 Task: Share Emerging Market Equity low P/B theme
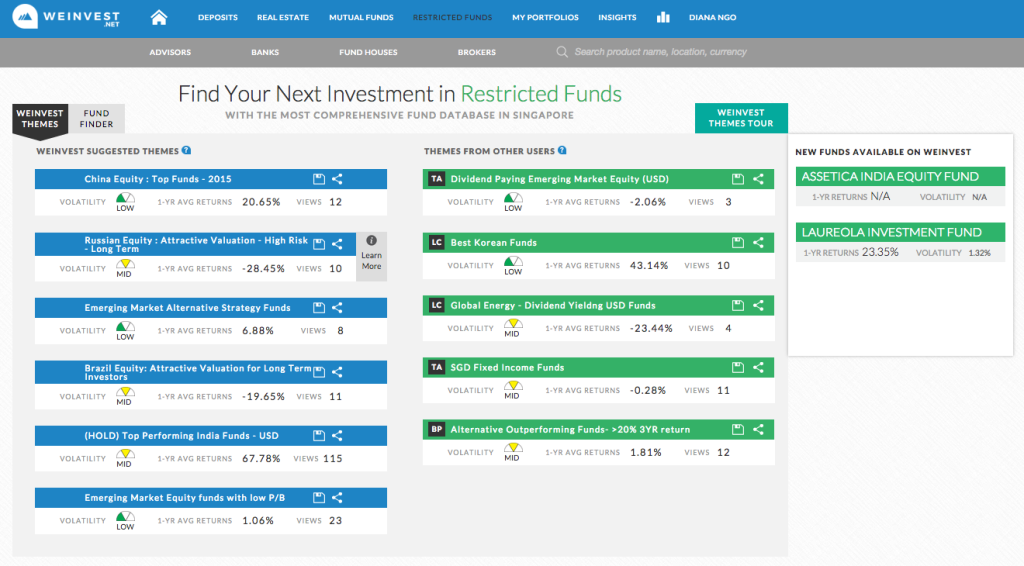[x=337, y=497]
